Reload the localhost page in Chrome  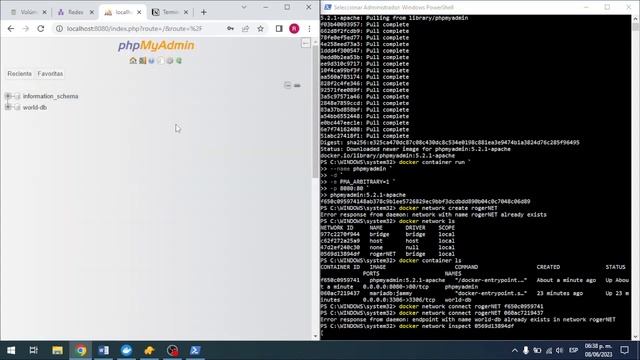coord(40,29)
